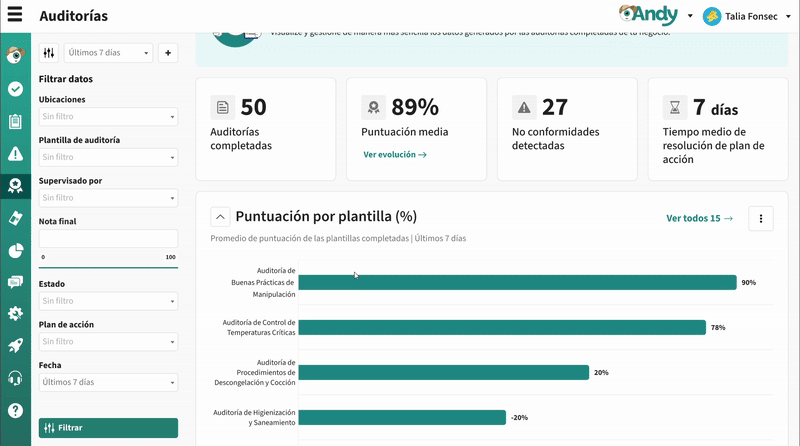800x446 pixels.
Task: Select the pie chart reports sidebar icon
Action: pyautogui.click(x=15, y=250)
